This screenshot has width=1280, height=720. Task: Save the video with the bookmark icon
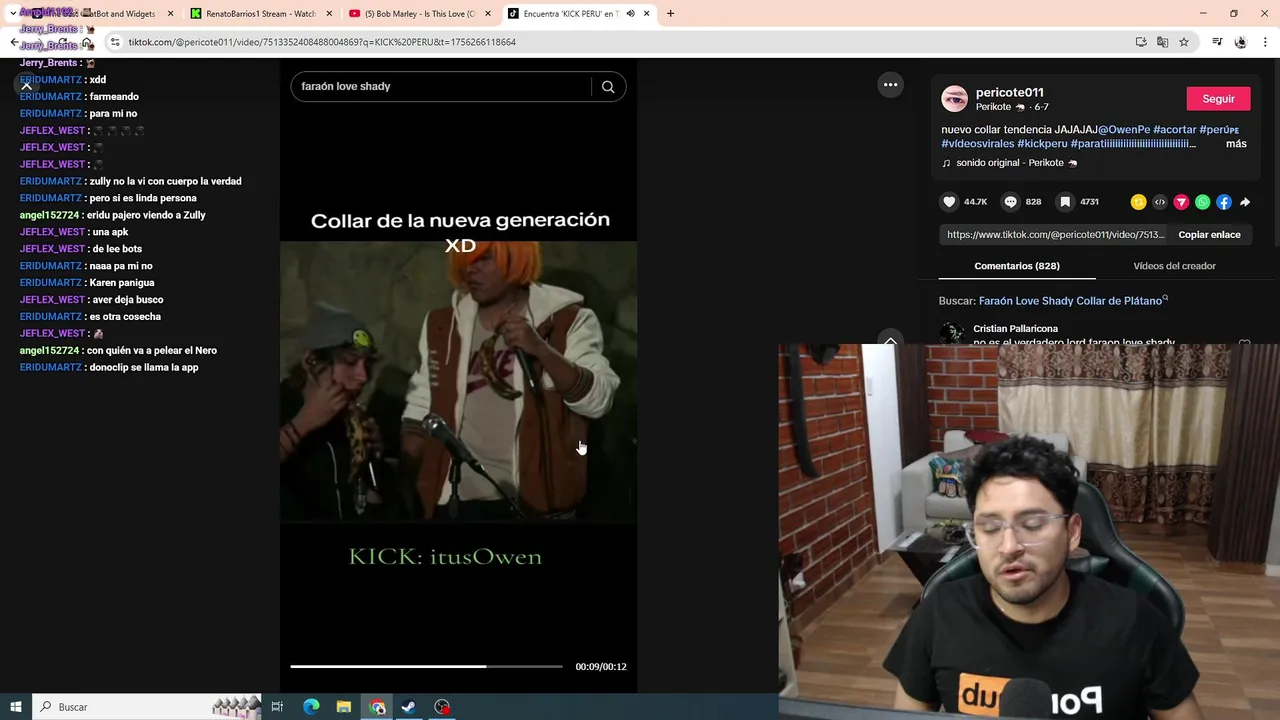(x=1065, y=202)
